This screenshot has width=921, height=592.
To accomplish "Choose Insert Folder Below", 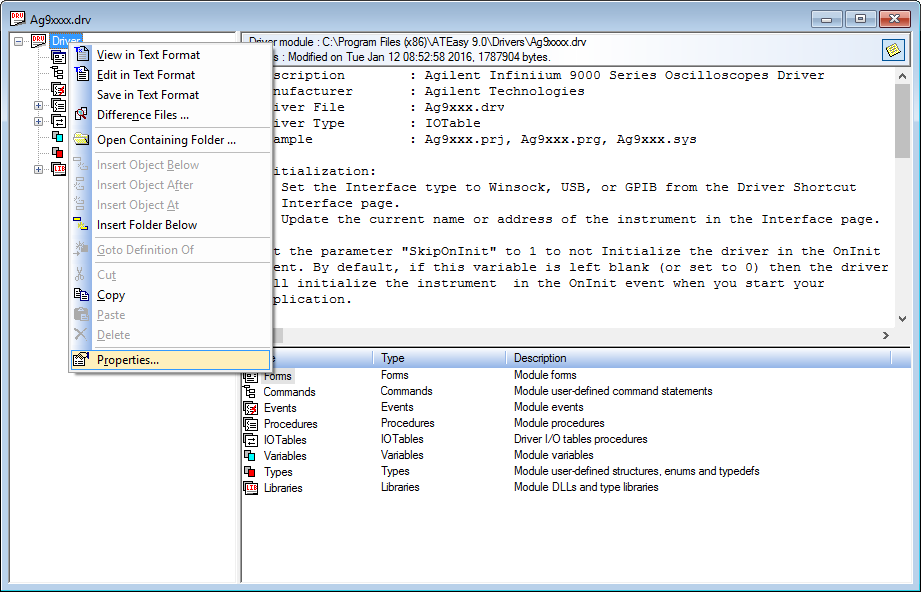I will pyautogui.click(x=170, y=225).
